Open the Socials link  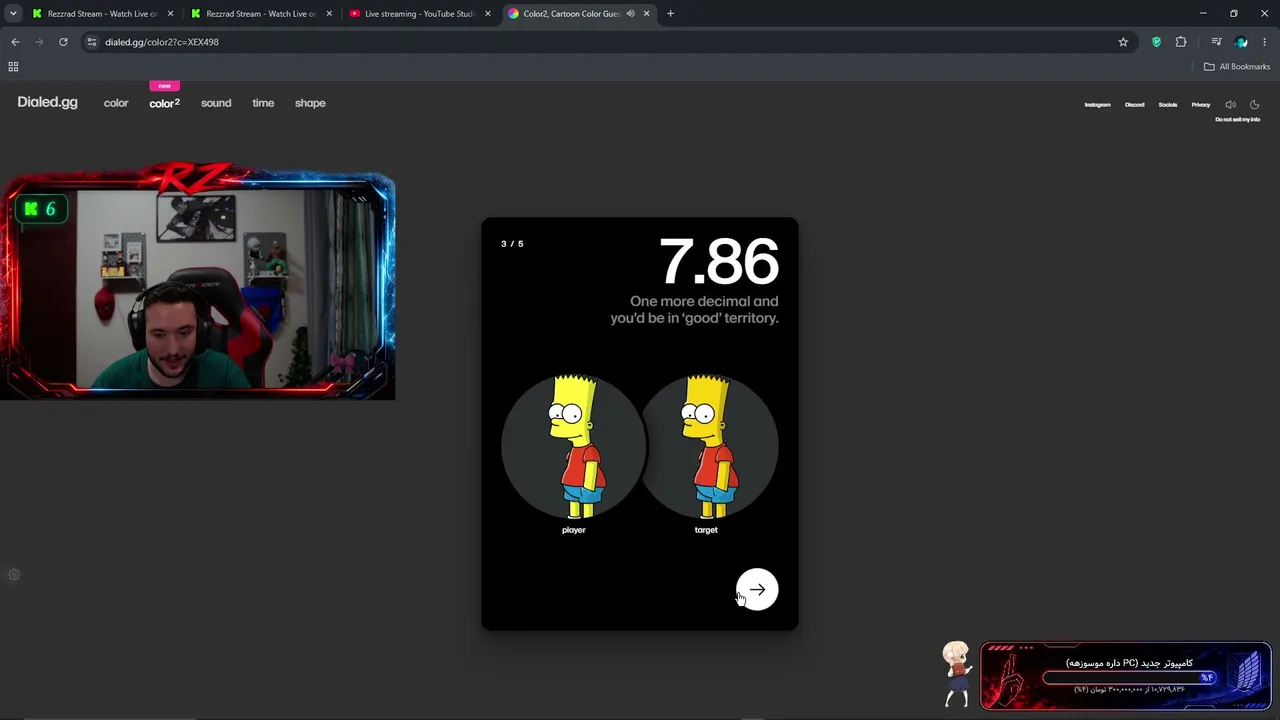(x=1168, y=105)
